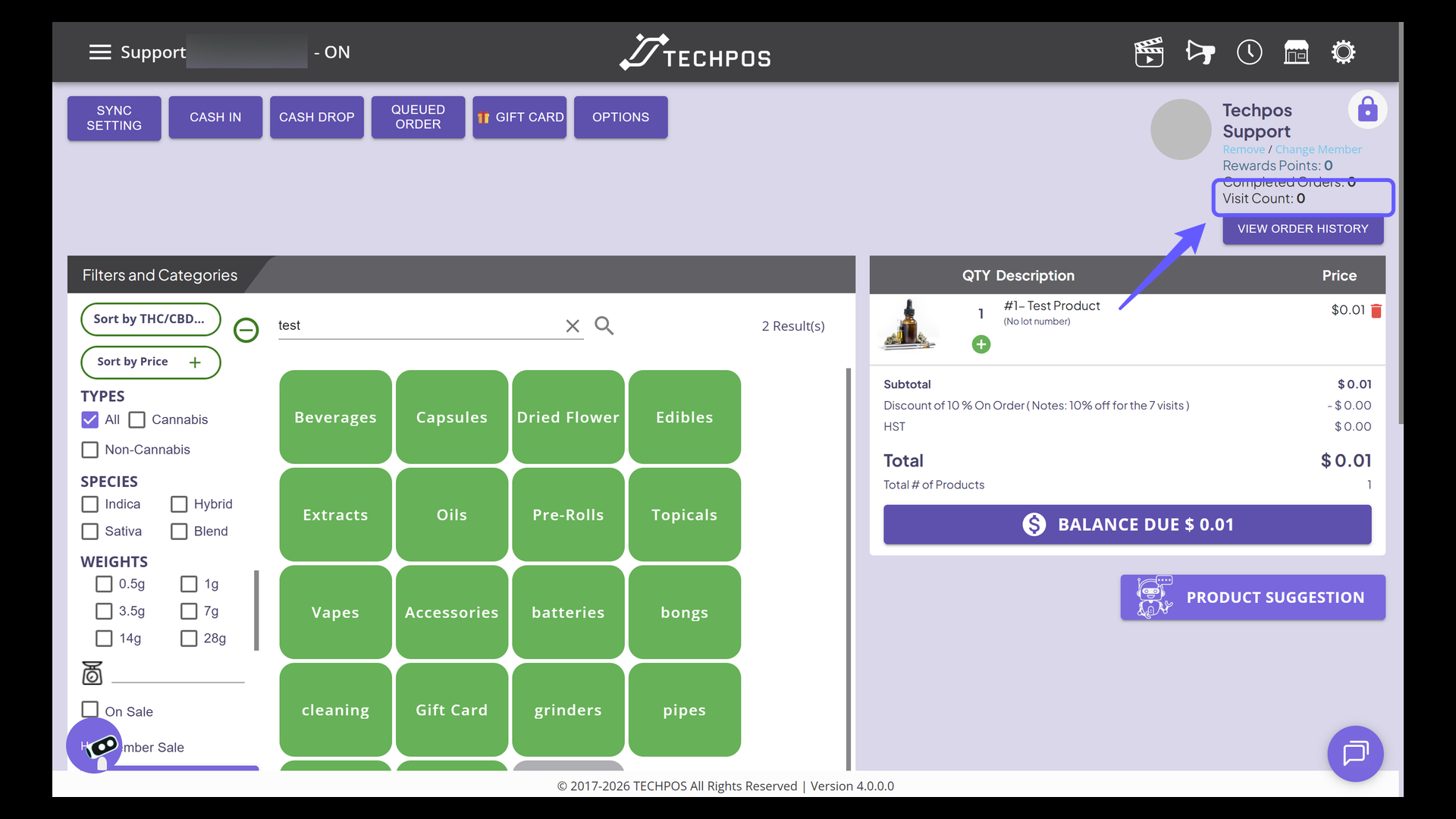Enable the 3.5g weight filter

tap(104, 610)
